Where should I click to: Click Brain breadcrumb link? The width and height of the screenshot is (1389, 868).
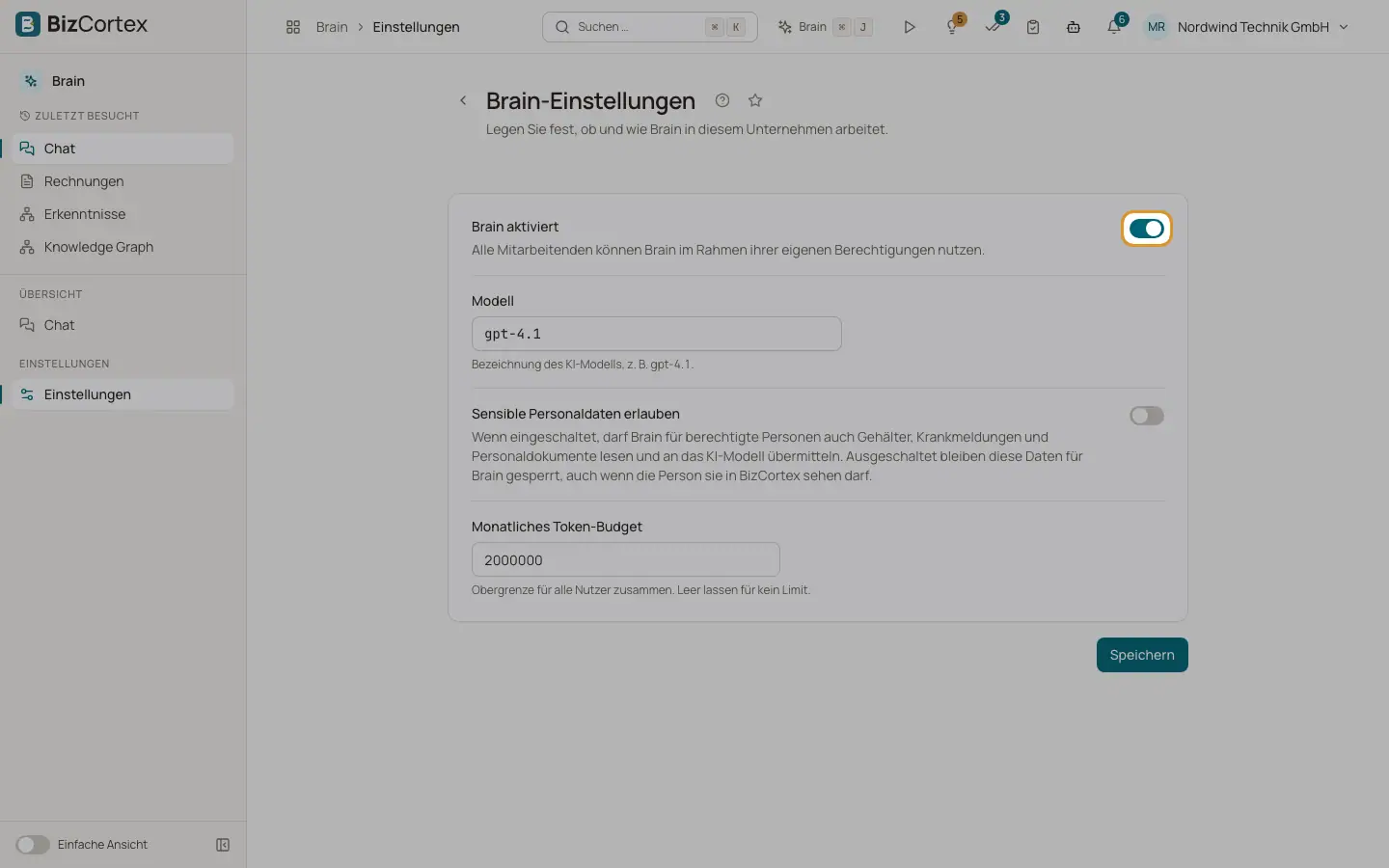(x=332, y=27)
